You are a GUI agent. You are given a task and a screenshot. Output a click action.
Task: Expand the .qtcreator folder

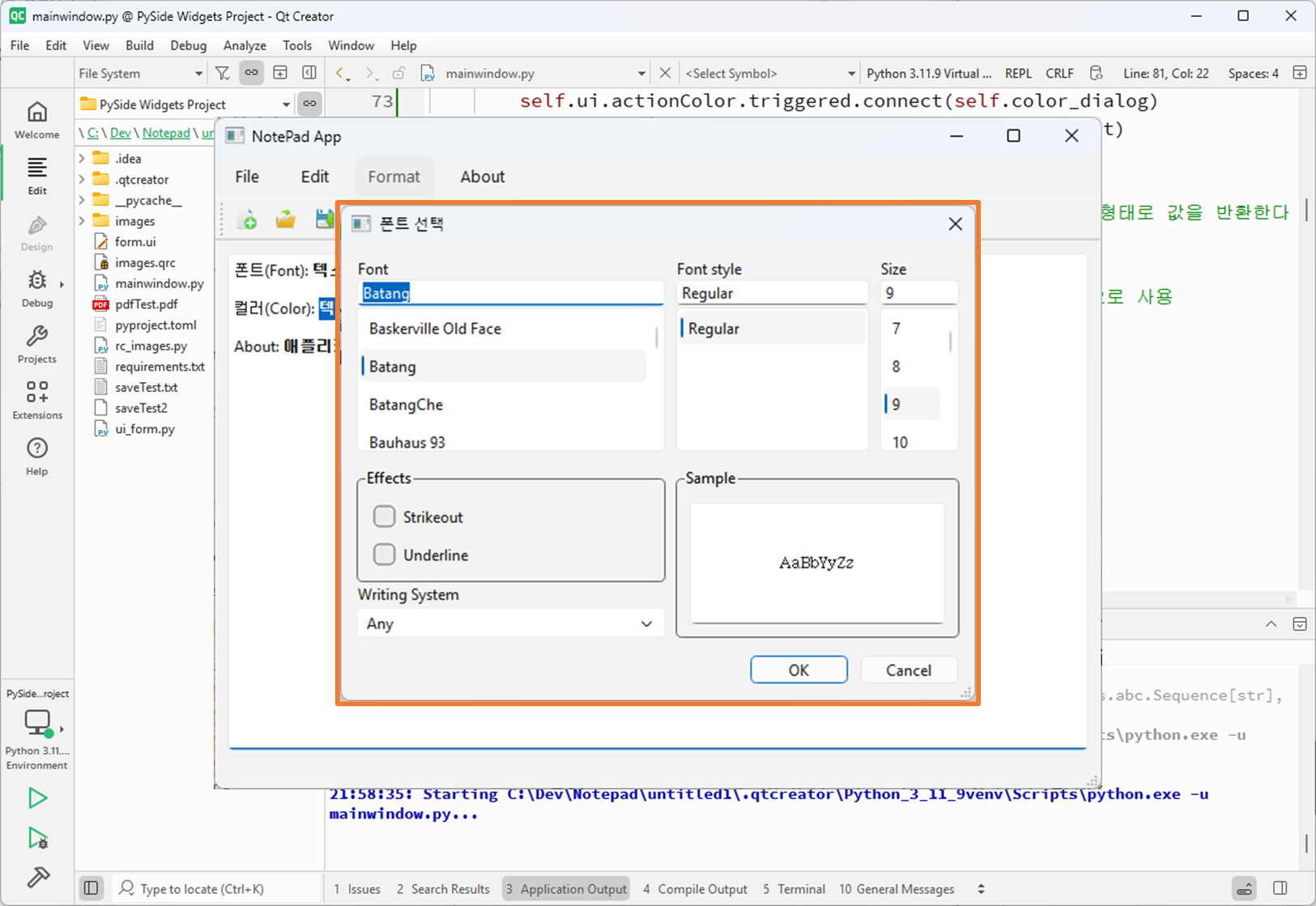click(82, 180)
